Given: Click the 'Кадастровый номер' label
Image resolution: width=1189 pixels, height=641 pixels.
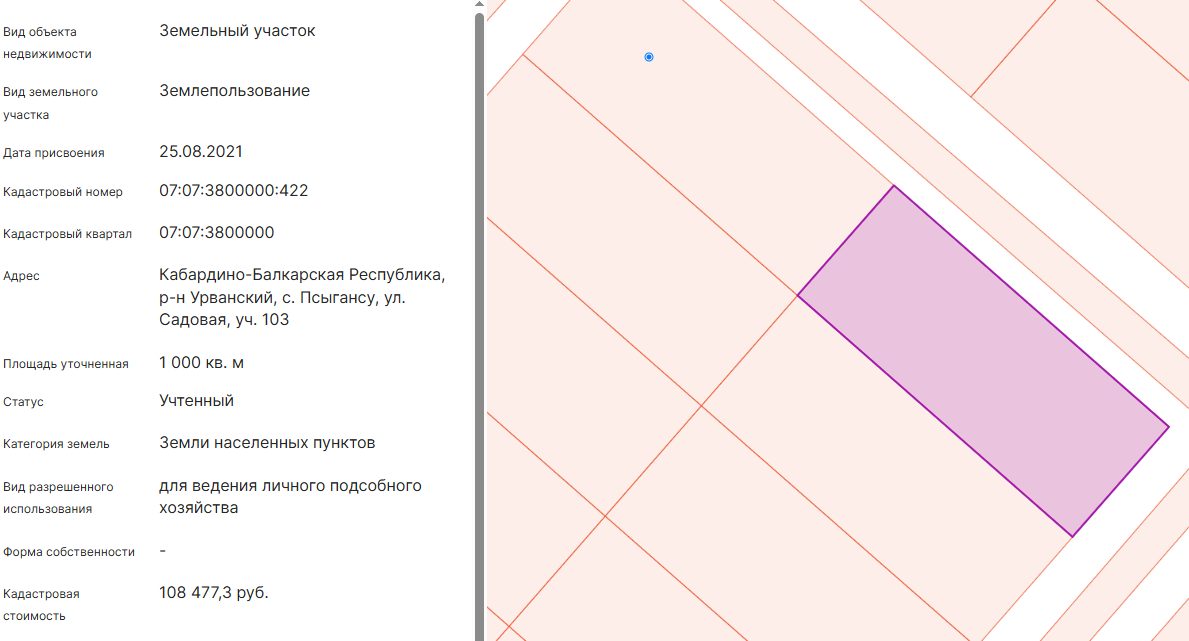Looking at the screenshot, I should point(63,192).
